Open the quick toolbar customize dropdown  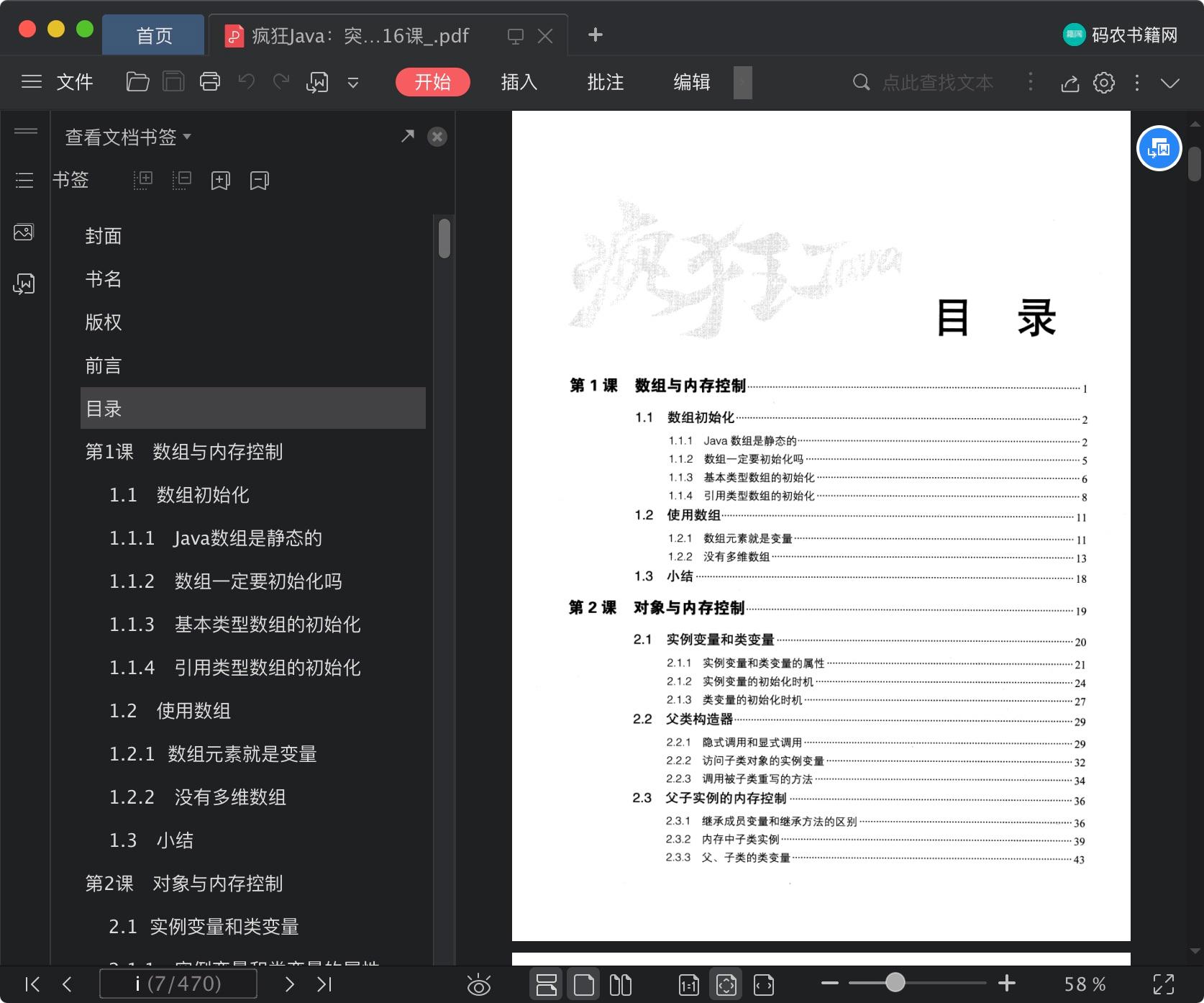(x=353, y=83)
